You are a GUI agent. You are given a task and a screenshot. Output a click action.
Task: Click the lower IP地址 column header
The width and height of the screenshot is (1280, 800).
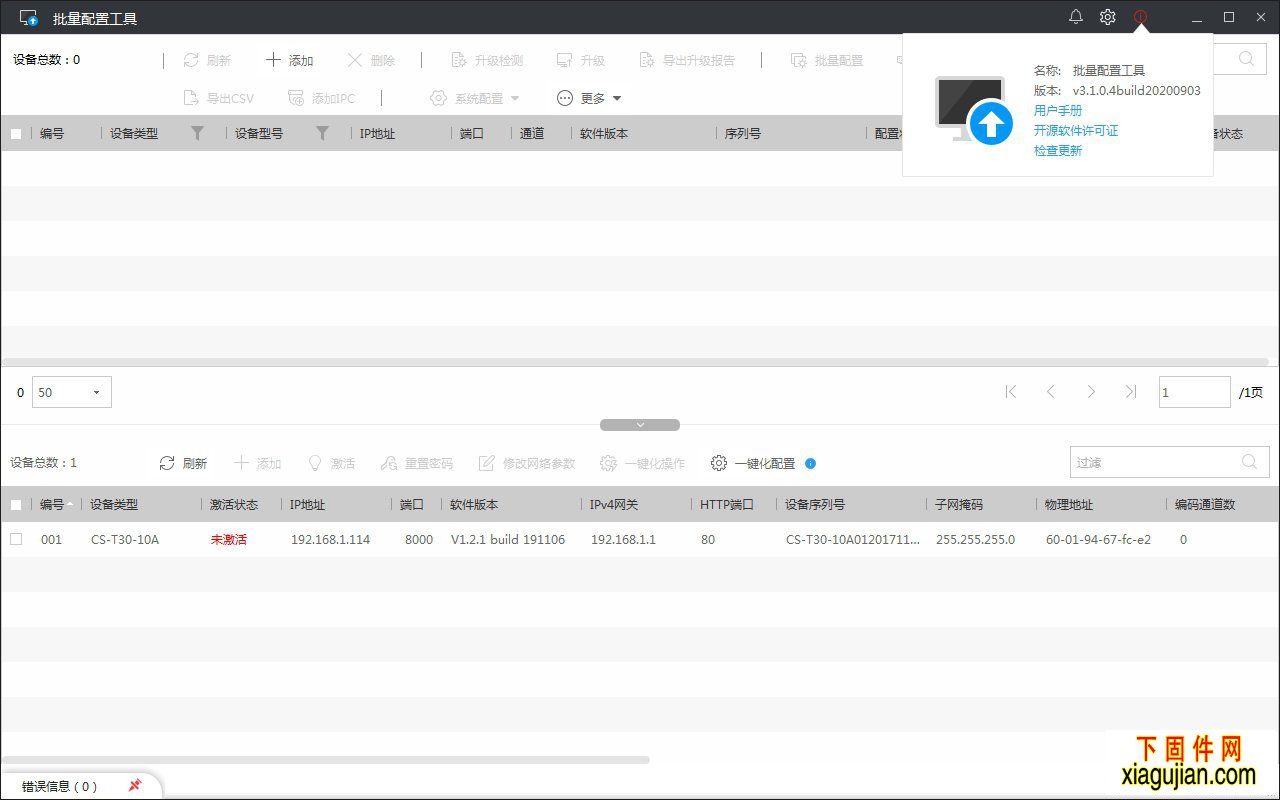coord(307,505)
